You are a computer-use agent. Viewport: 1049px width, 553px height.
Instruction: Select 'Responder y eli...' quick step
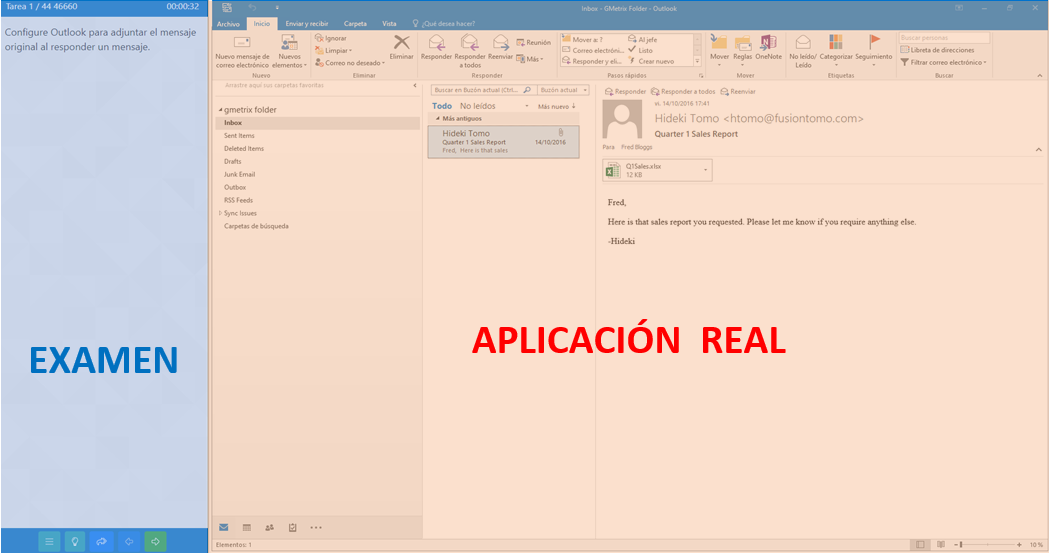(x=592, y=61)
